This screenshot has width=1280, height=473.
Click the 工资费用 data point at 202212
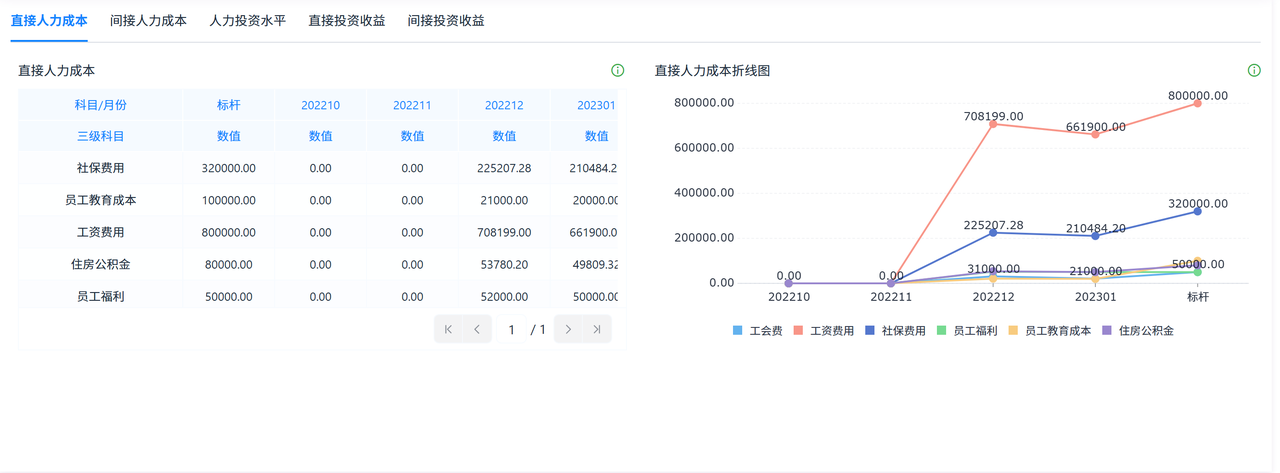993,124
